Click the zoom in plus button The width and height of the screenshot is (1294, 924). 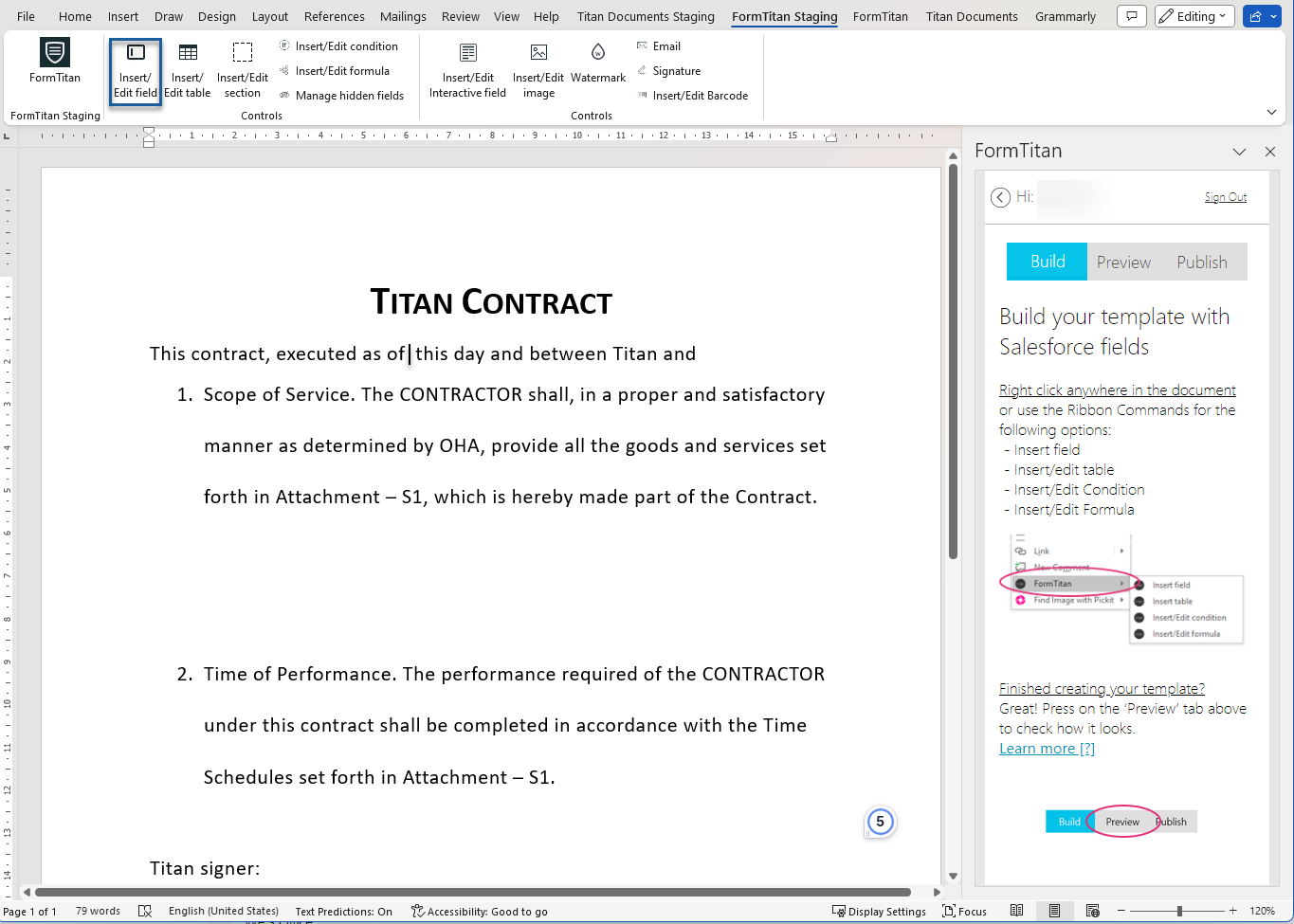click(x=1232, y=912)
